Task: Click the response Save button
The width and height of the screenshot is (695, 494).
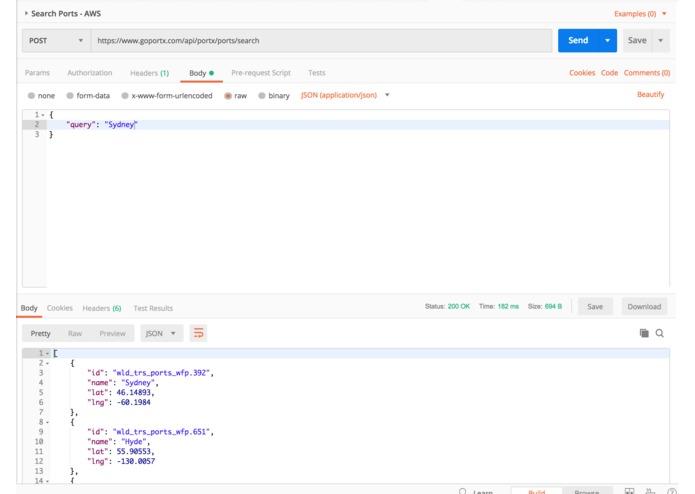Action: pyautogui.click(x=595, y=307)
